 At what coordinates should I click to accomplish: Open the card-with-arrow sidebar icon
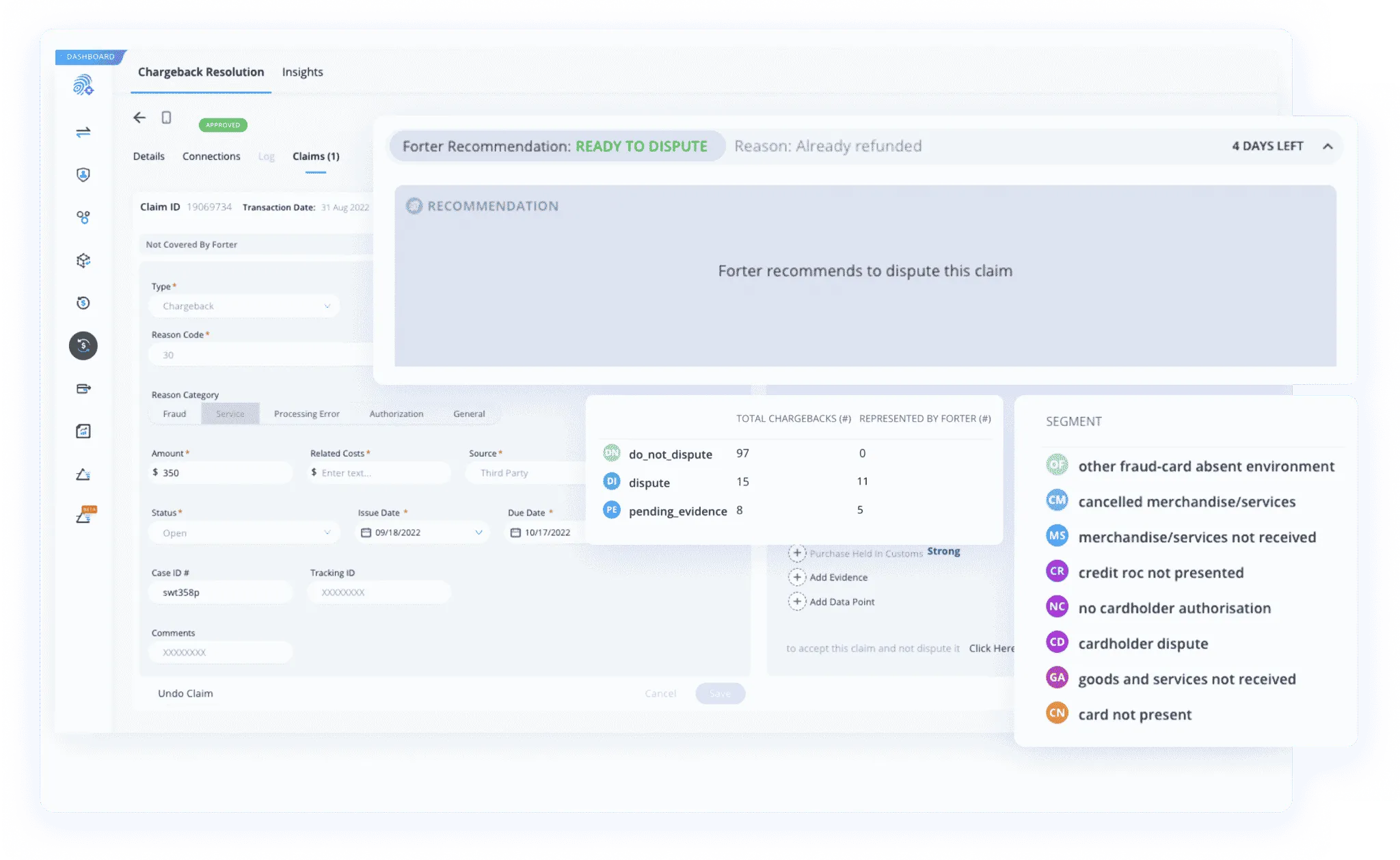pos(83,389)
